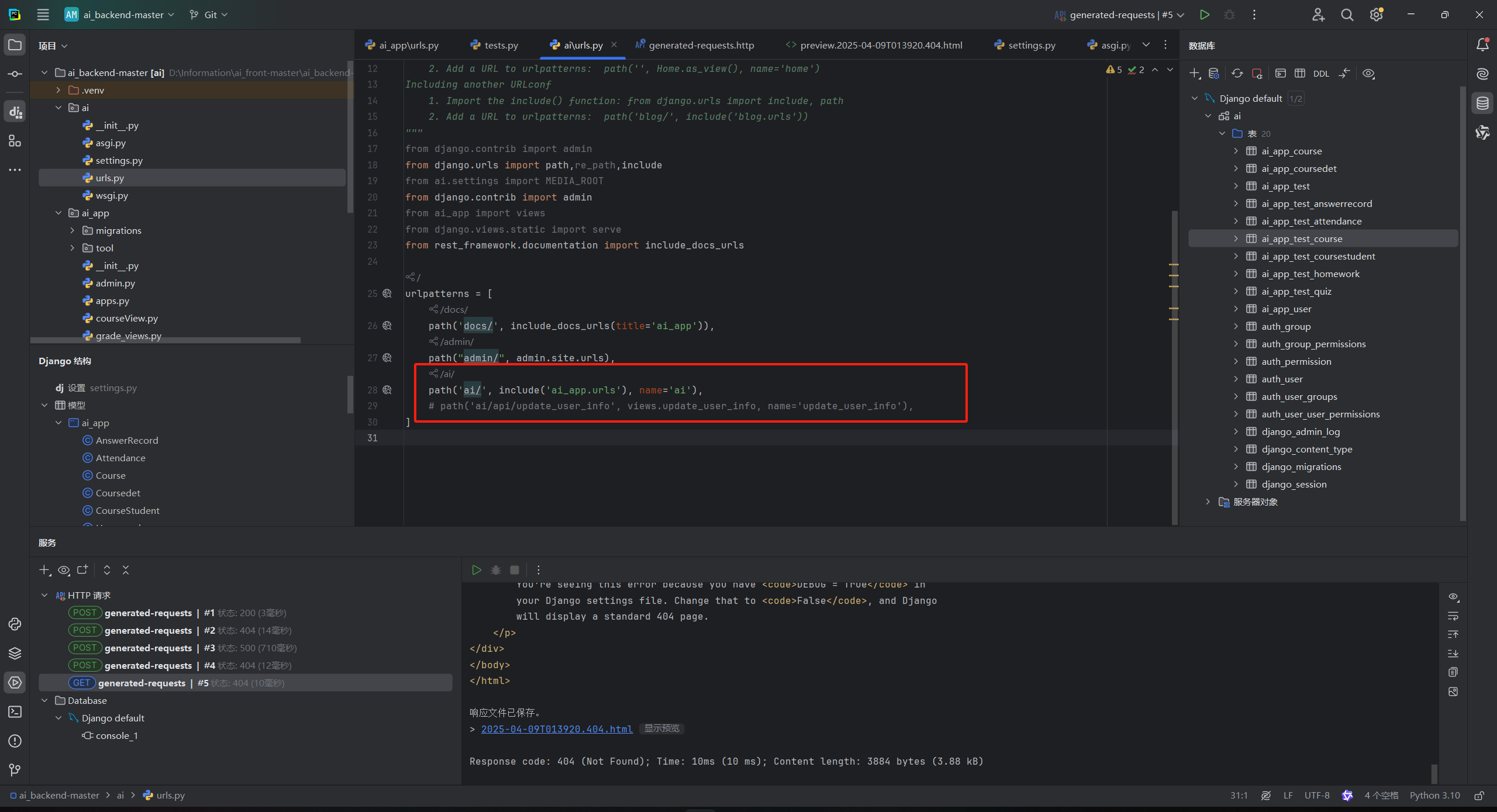Open IDE settings gear
Viewport: 1497px width, 812px height.
(x=1377, y=15)
